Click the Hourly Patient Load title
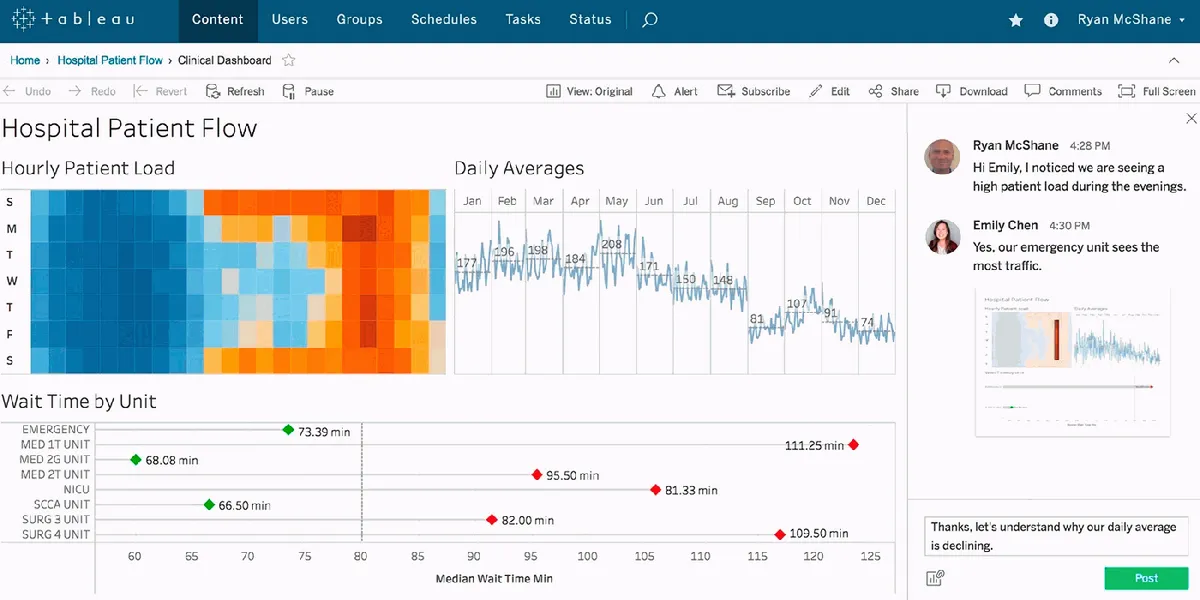The height and width of the screenshot is (600, 1200). 88,168
